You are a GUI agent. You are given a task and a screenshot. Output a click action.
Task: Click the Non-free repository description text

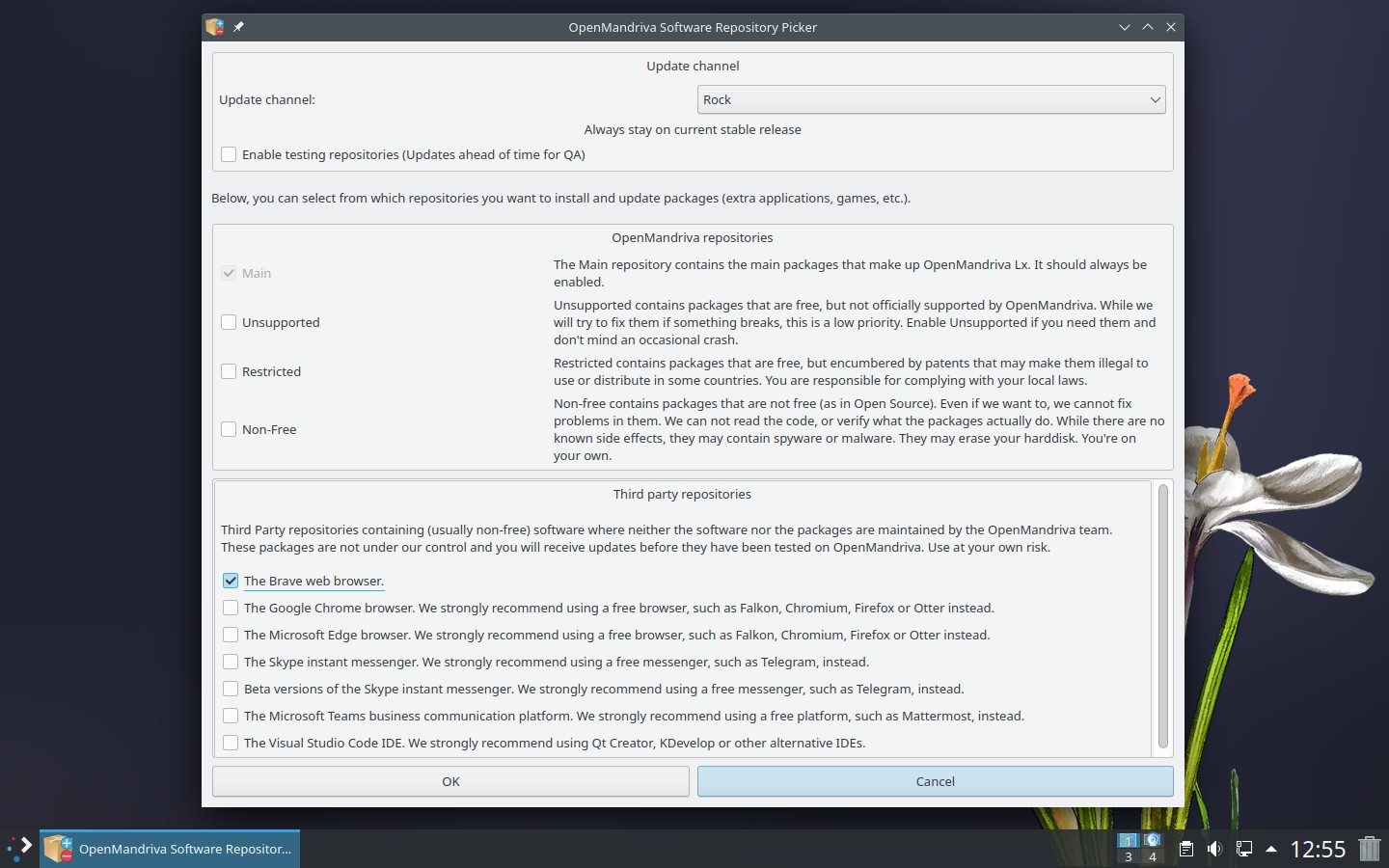tap(858, 429)
